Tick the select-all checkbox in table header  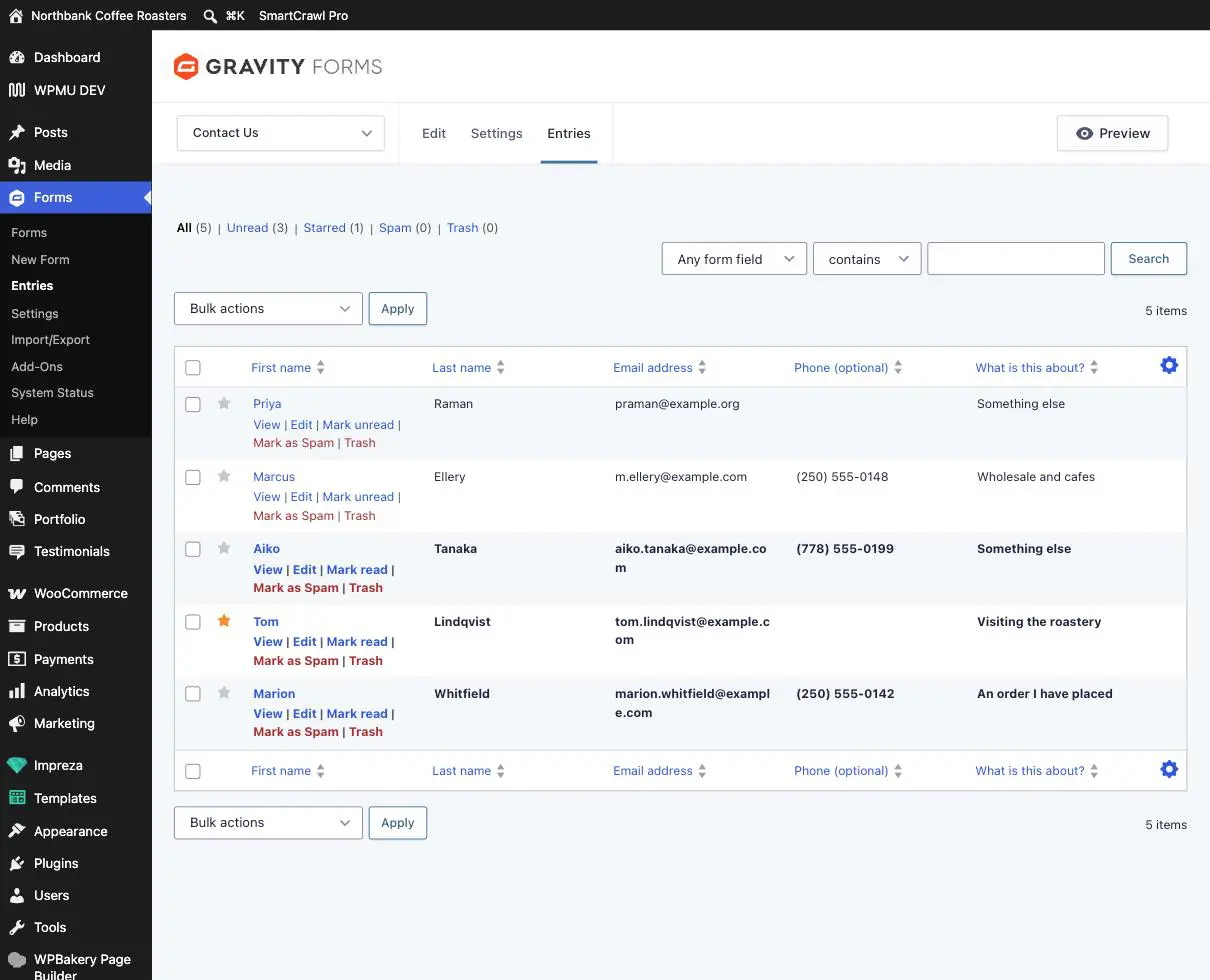tap(193, 368)
